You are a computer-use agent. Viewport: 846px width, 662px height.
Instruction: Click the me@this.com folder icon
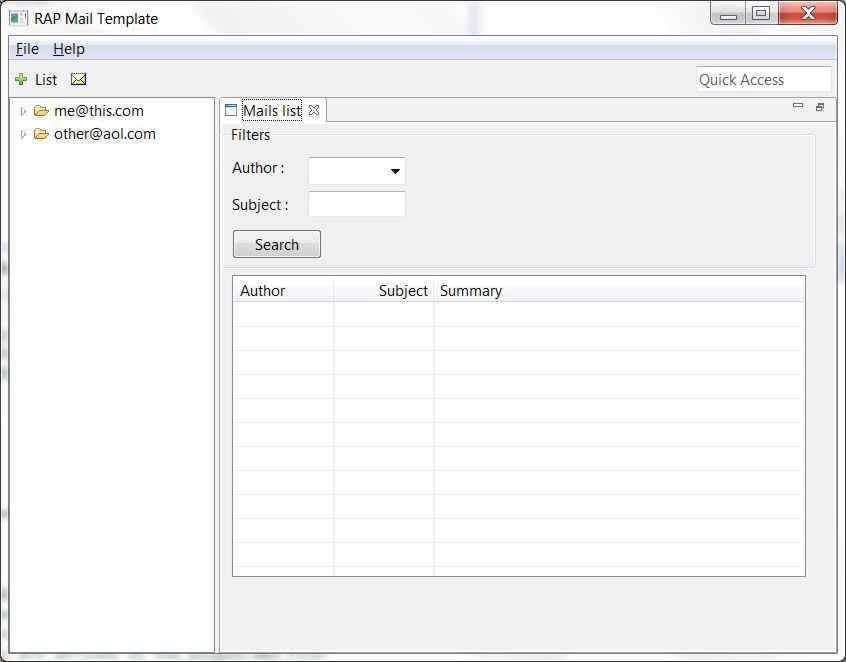tap(41, 111)
